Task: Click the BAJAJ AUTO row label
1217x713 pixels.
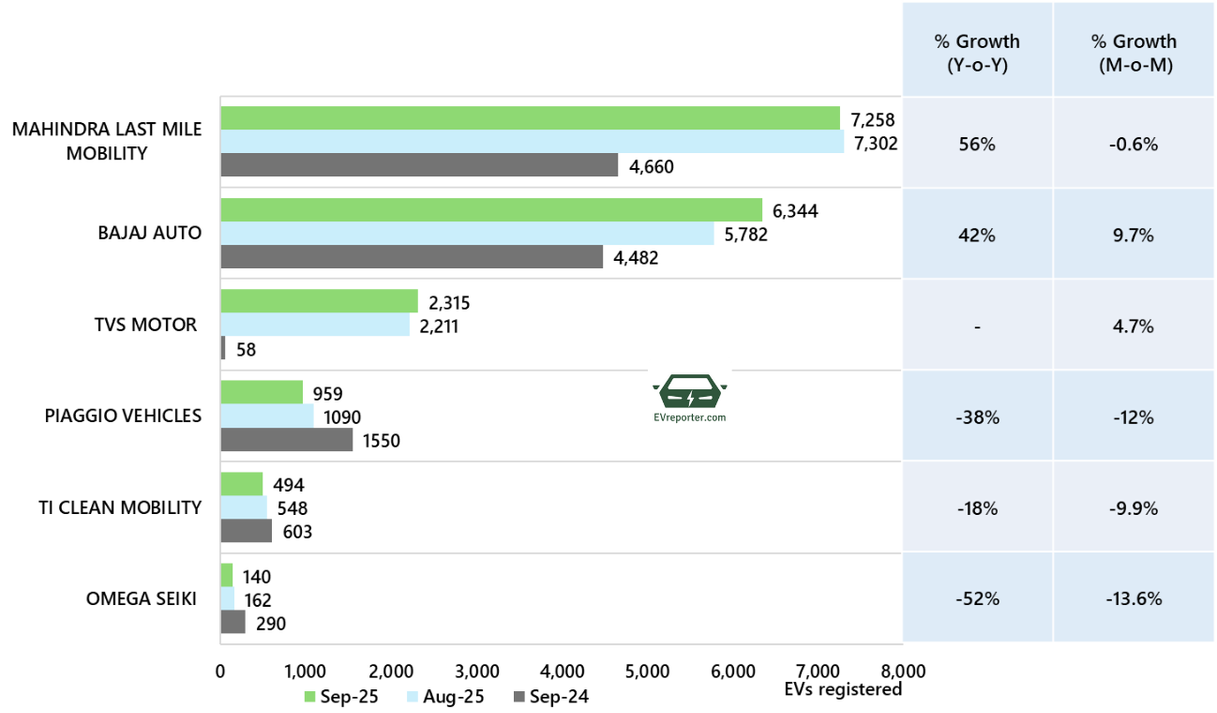Action: [x=150, y=233]
